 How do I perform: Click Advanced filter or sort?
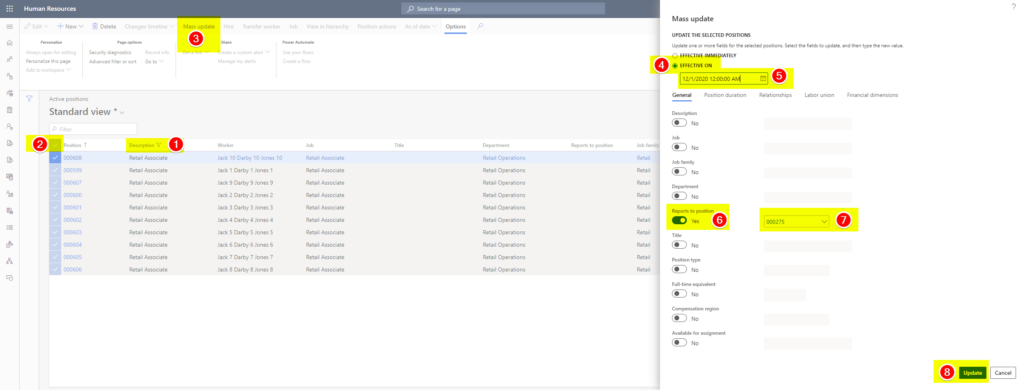coord(112,61)
